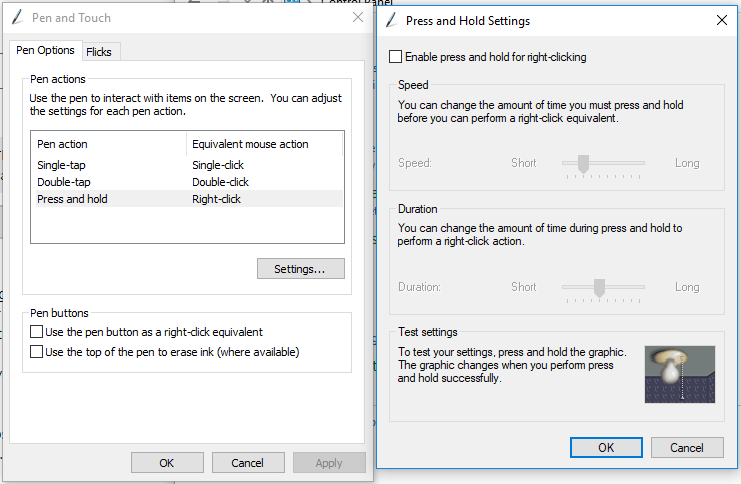Viewport: 741px width, 484px height.
Task: Cancel the Press and Hold Settings dialog
Action: click(686, 447)
